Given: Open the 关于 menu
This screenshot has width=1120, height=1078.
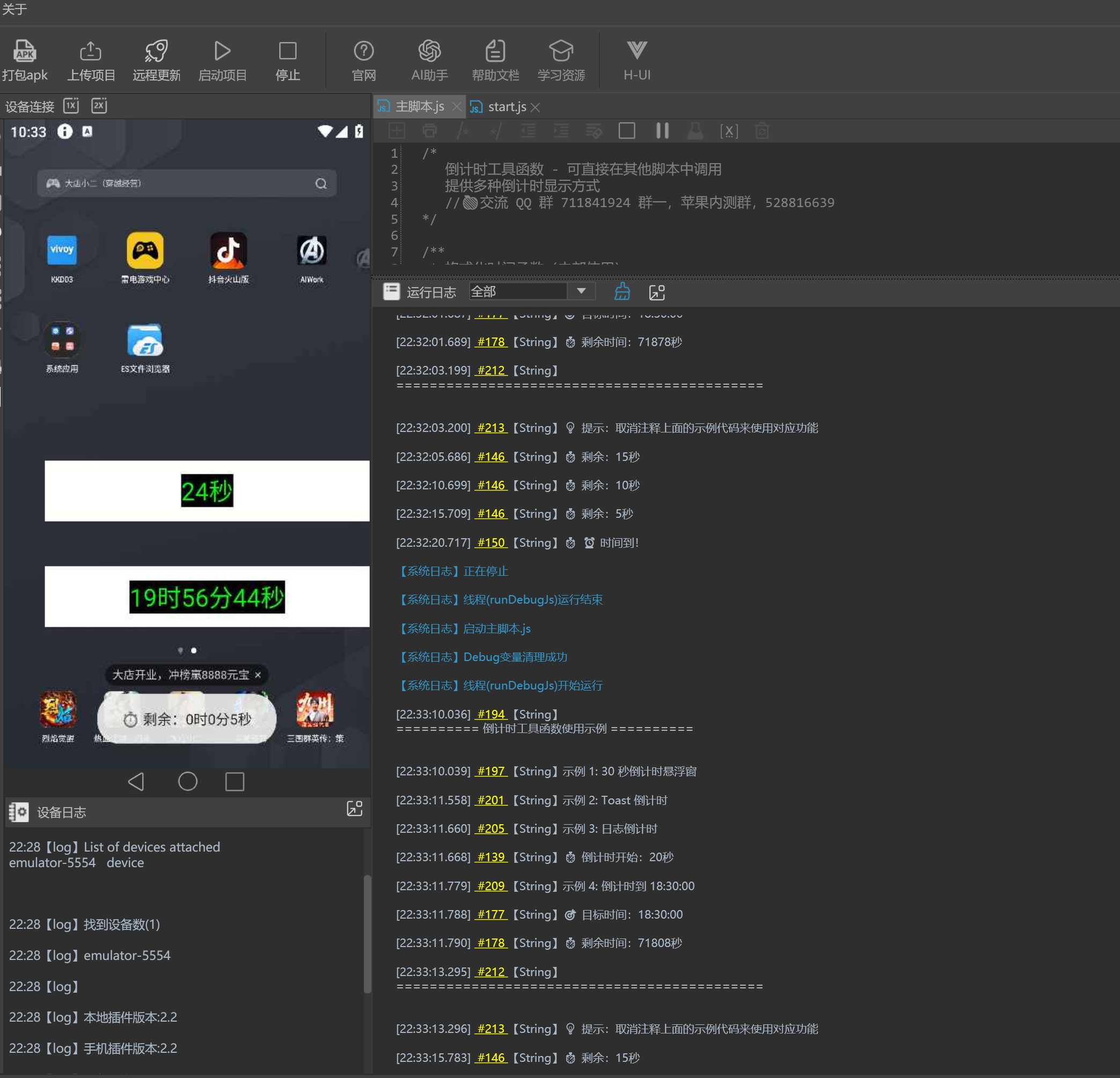Looking at the screenshot, I should click(x=14, y=9).
